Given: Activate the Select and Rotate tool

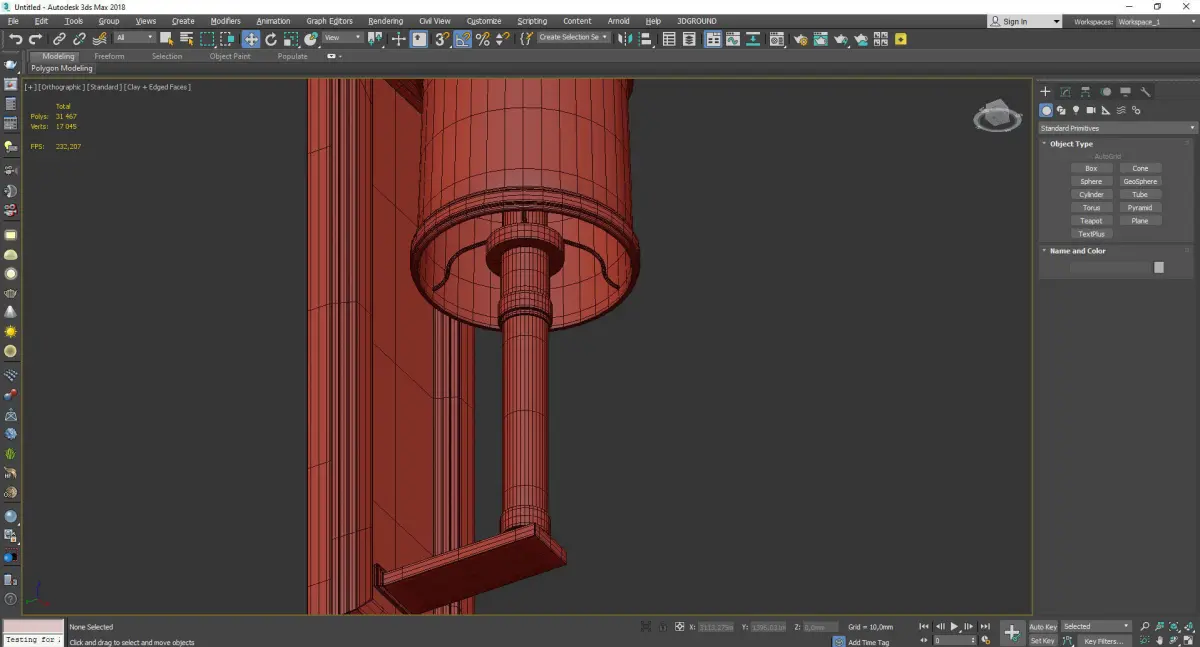Looking at the screenshot, I should click(x=270, y=39).
